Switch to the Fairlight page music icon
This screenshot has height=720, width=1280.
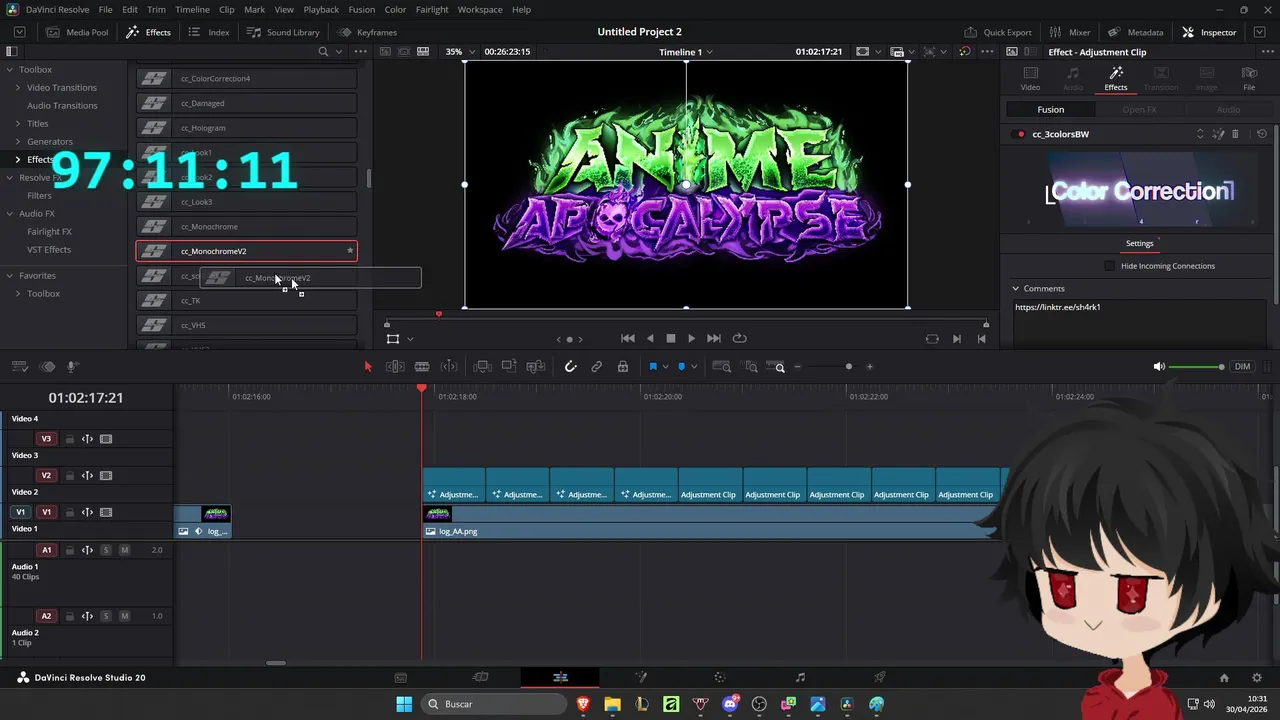click(800, 677)
